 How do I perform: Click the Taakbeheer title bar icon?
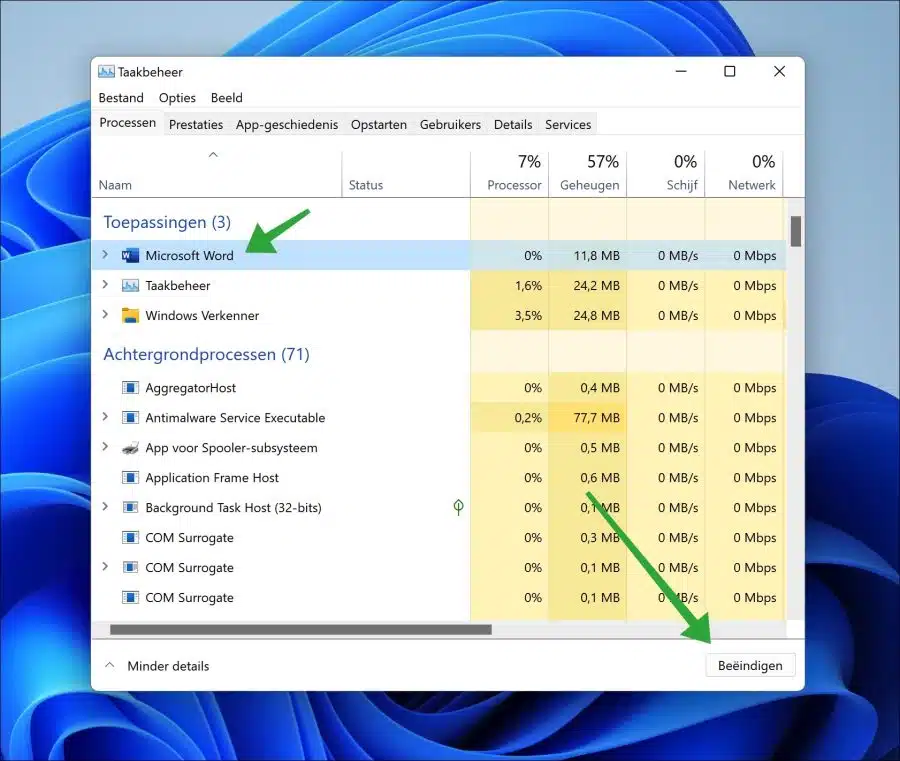point(106,72)
